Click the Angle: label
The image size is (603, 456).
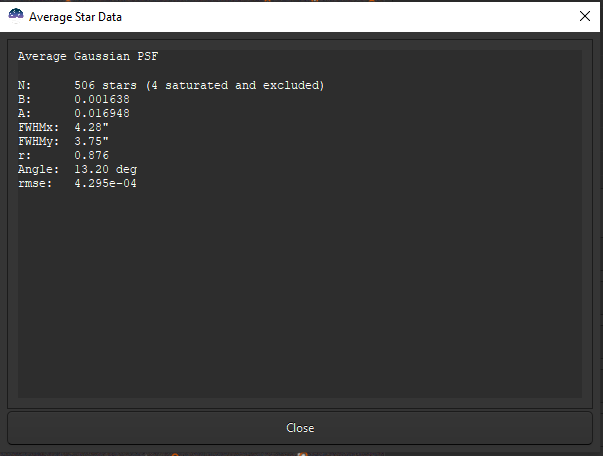39,170
